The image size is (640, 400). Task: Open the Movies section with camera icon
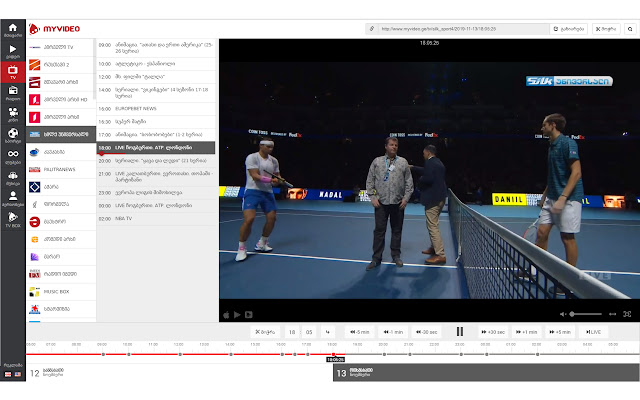(x=13, y=115)
